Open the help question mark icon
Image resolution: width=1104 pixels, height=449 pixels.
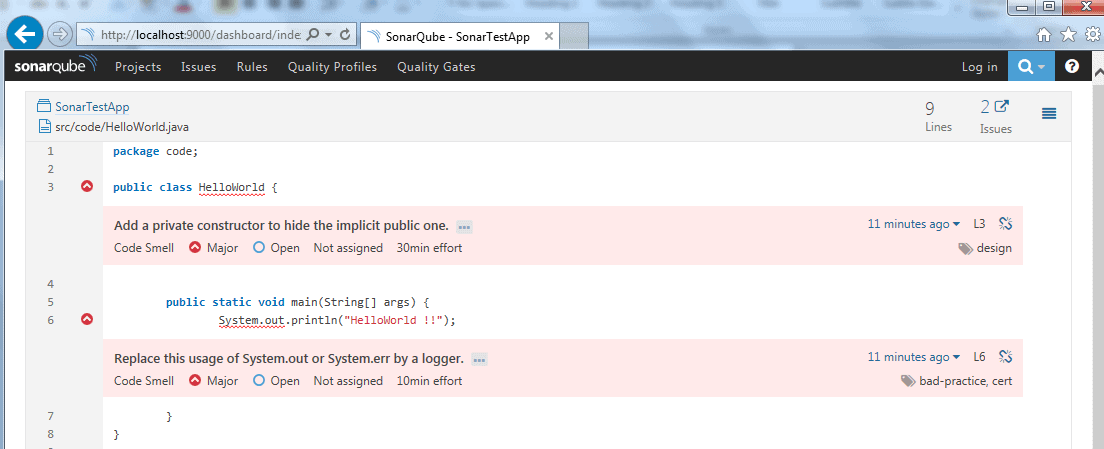pyautogui.click(x=1072, y=66)
